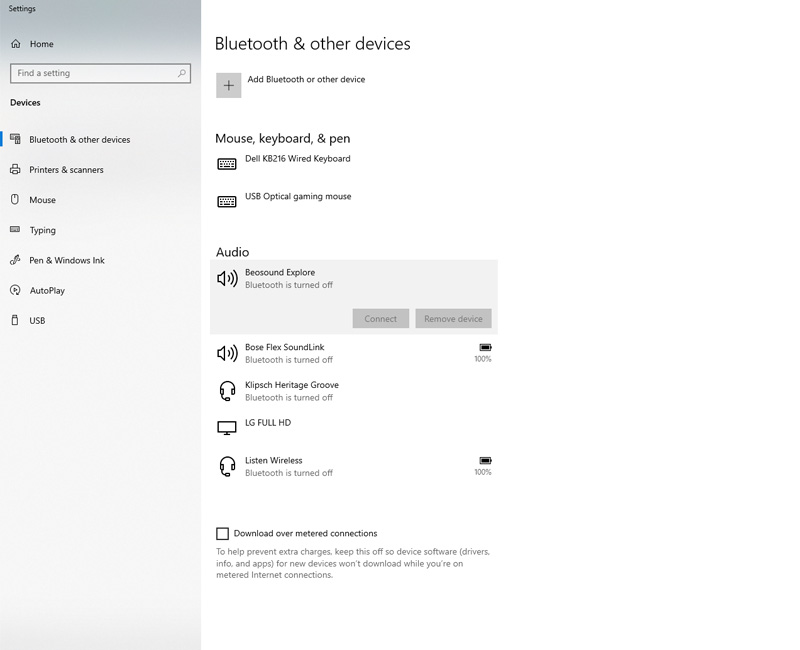Click the Remove device button
Image resolution: width=800 pixels, height=650 pixels.
(453, 318)
